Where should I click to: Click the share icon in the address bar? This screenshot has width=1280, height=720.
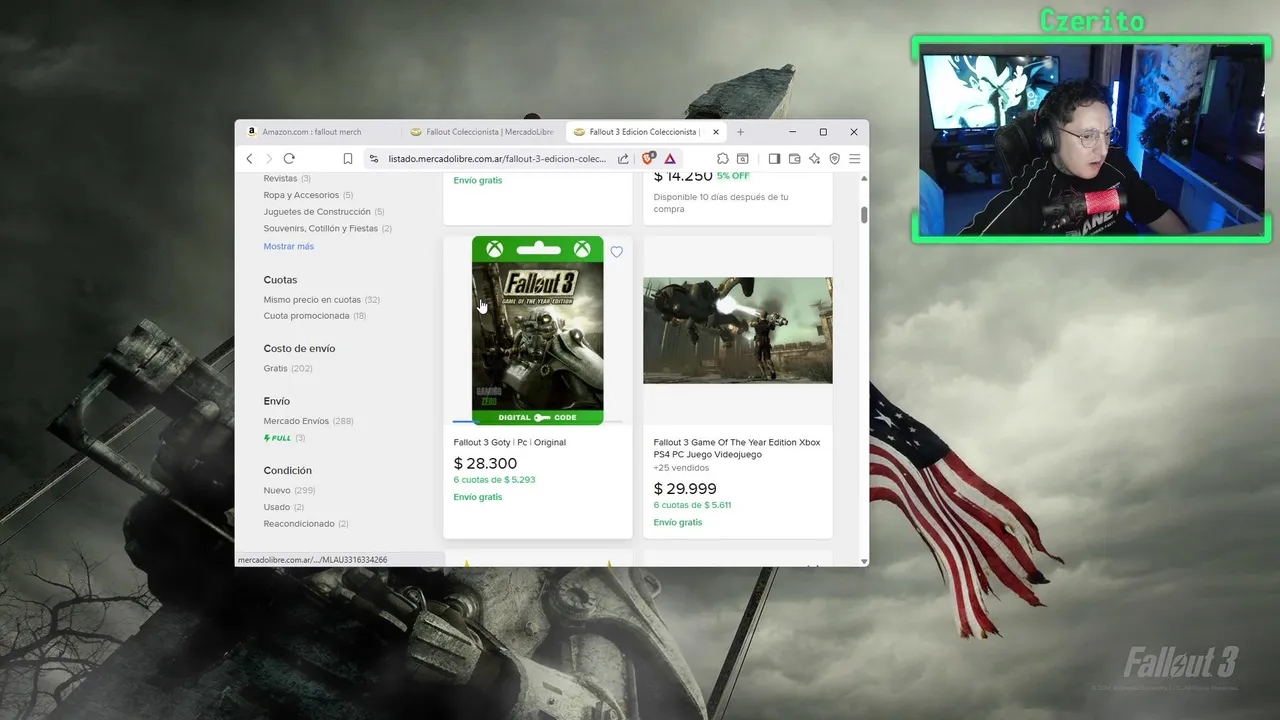point(623,158)
